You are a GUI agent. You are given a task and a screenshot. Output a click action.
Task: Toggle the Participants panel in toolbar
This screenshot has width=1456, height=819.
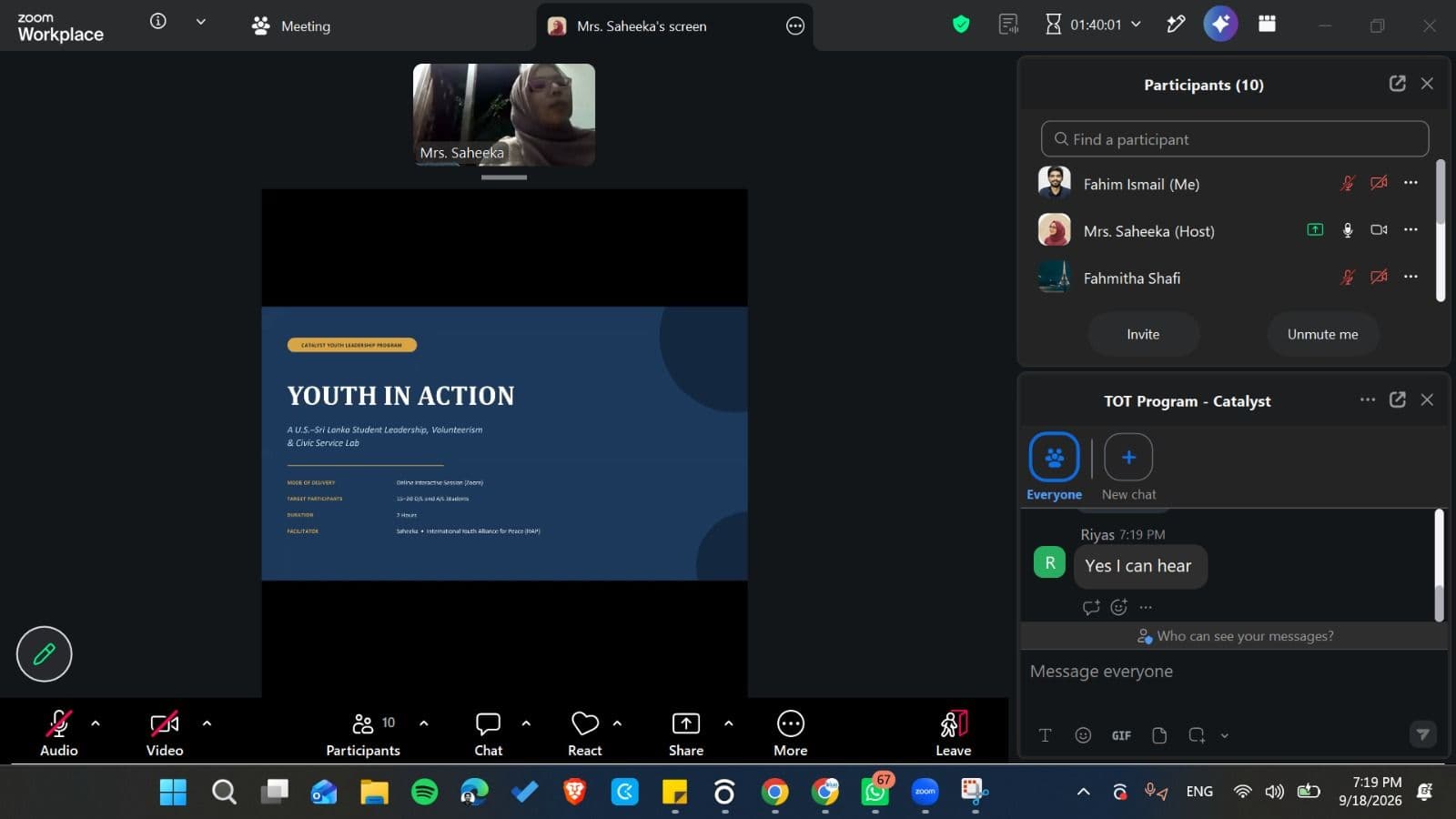coord(363,733)
